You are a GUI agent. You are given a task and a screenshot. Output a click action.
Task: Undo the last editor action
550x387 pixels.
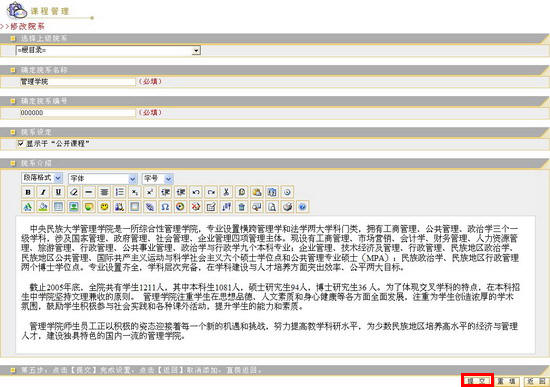click(x=196, y=192)
